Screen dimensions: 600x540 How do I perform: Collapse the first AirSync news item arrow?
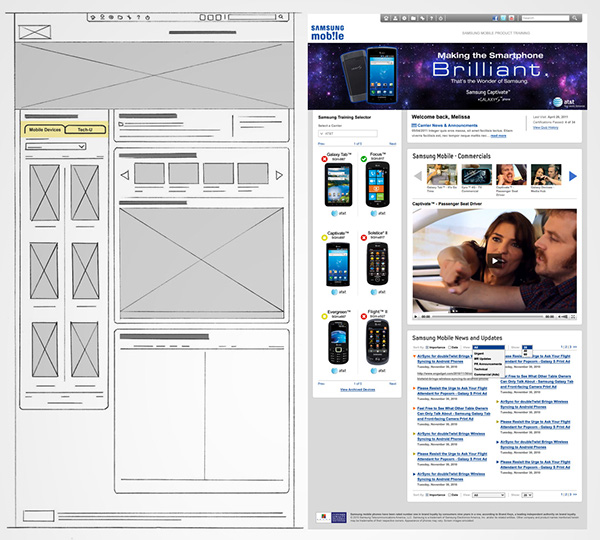pos(414,356)
